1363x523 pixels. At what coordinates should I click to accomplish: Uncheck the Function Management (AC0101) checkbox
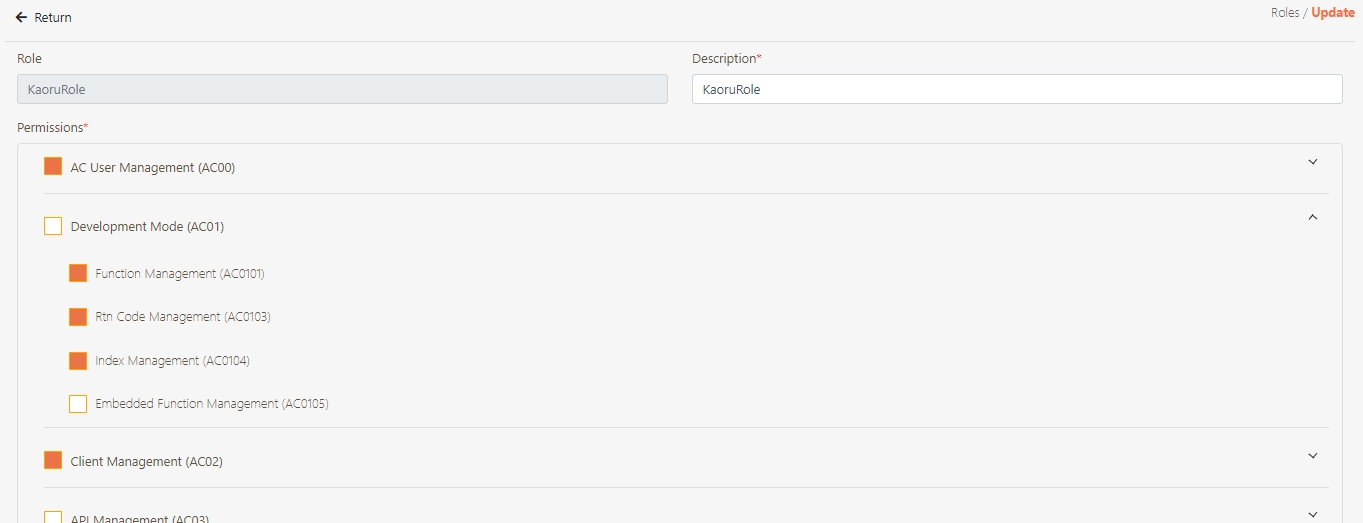[x=78, y=273]
